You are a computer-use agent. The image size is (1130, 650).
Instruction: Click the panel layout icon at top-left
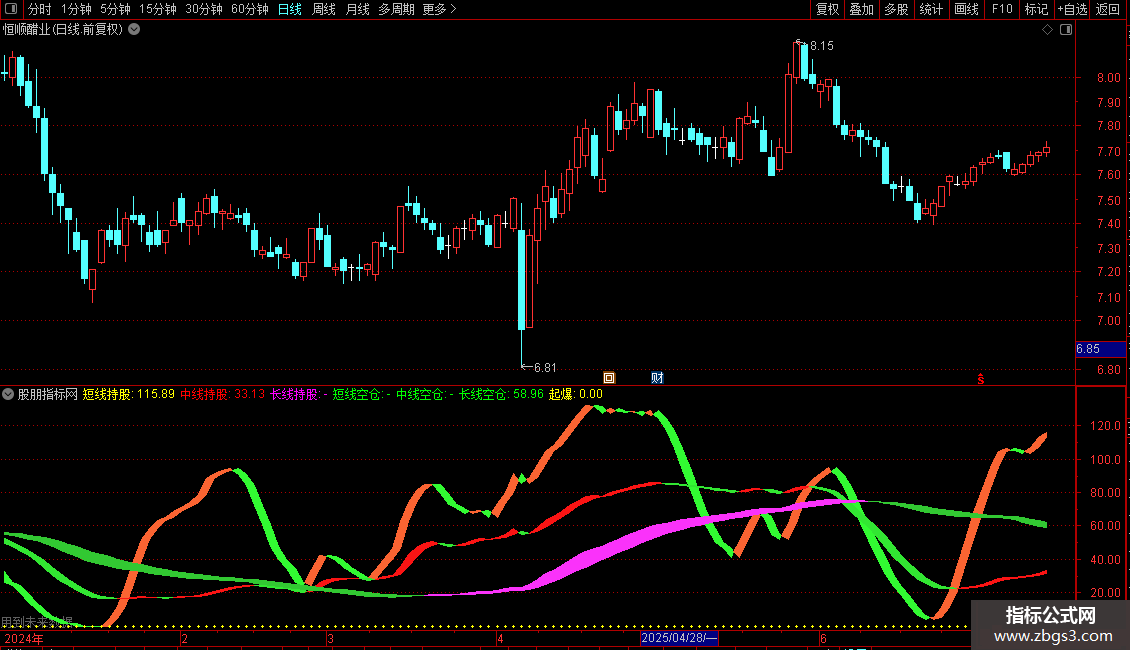click(11, 9)
